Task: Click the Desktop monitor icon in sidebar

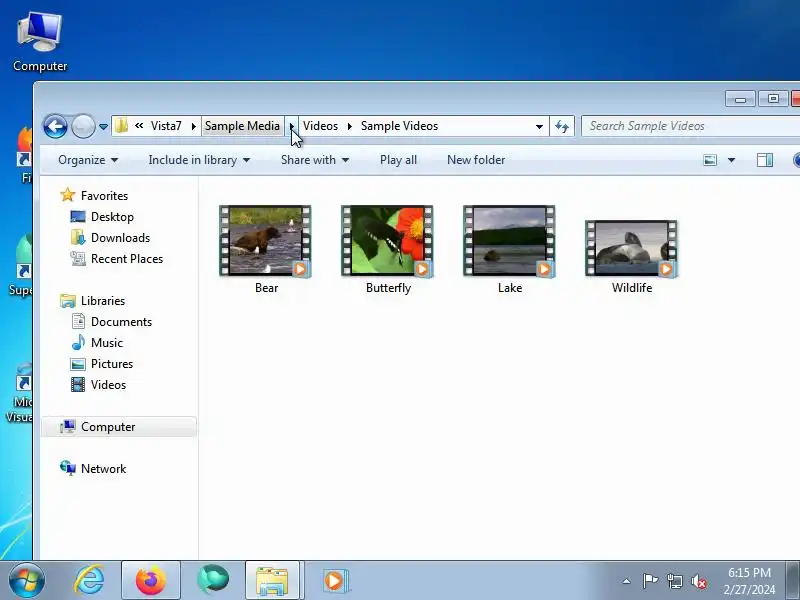Action: [78, 216]
